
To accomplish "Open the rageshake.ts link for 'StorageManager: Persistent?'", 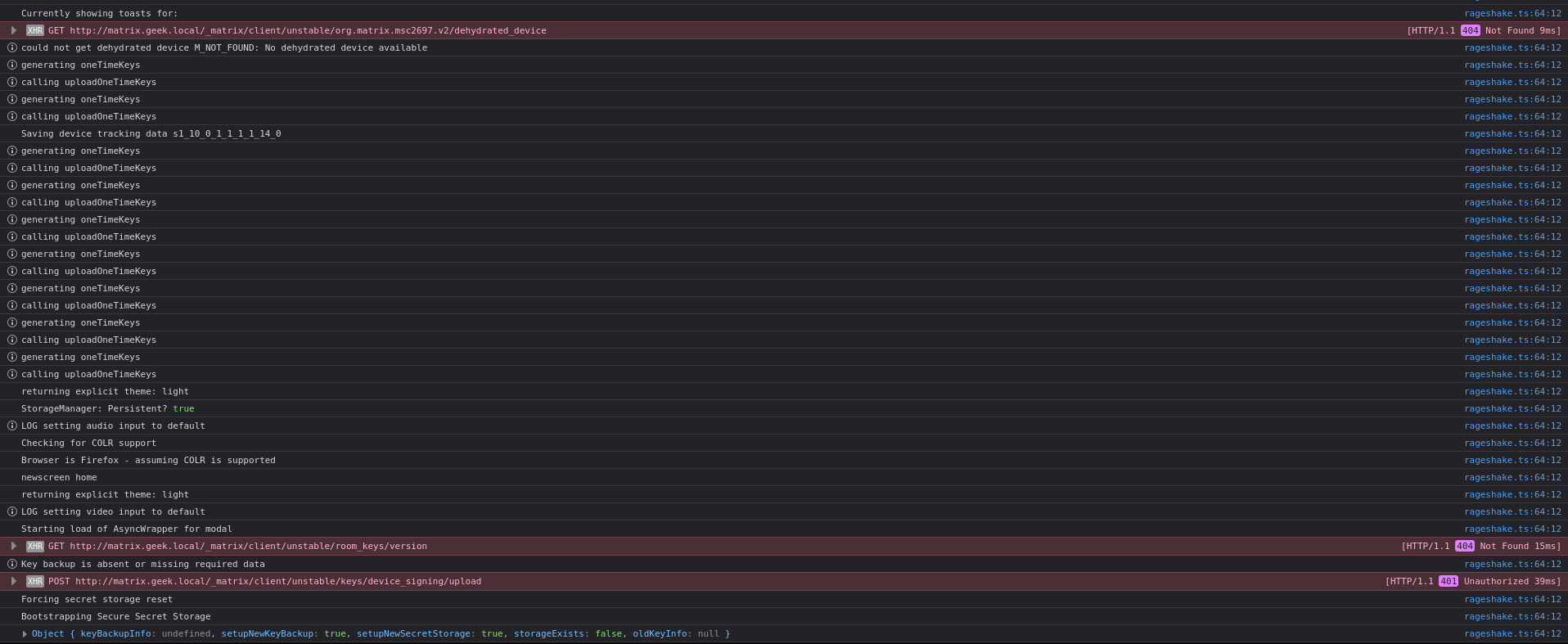I will (1512, 408).
